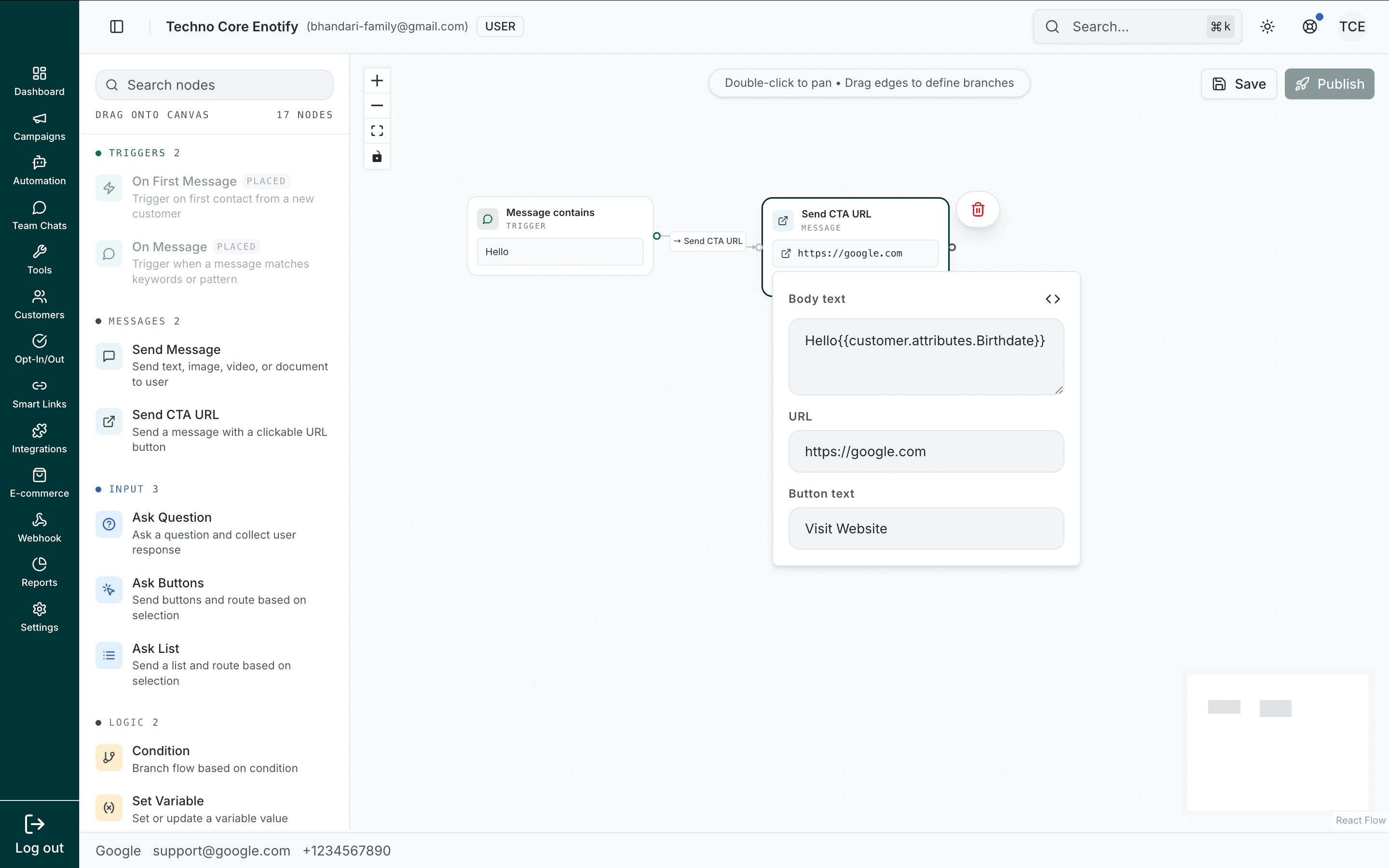Open Campaigns from the sidebar
Screen dimensions: 1389x868
(39, 126)
